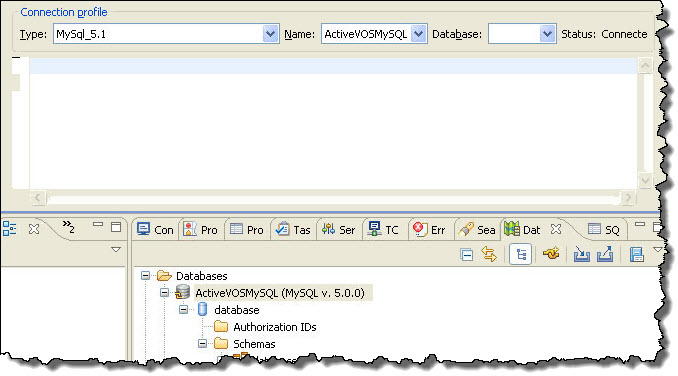The image size is (678, 376).
Task: Click the save disk icon in explorer toolbar
Action: (x=636, y=255)
